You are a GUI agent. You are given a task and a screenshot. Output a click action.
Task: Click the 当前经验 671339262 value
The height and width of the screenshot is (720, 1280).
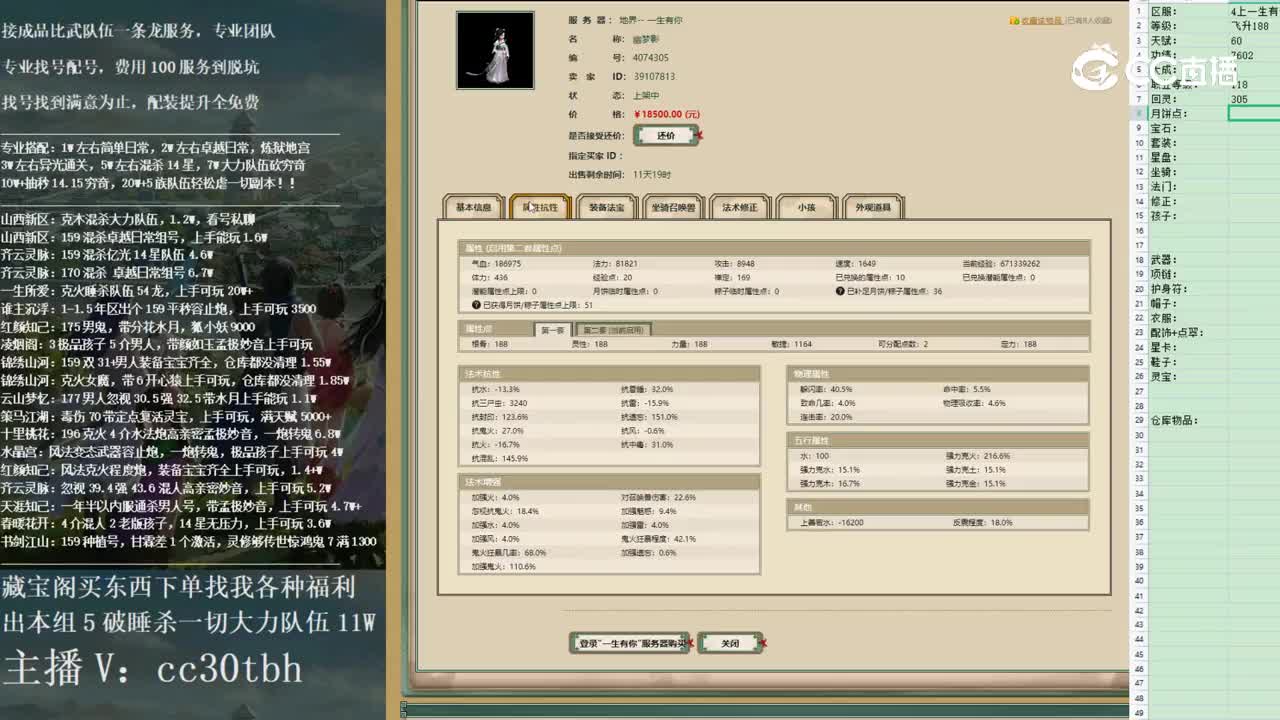tap(1001, 264)
